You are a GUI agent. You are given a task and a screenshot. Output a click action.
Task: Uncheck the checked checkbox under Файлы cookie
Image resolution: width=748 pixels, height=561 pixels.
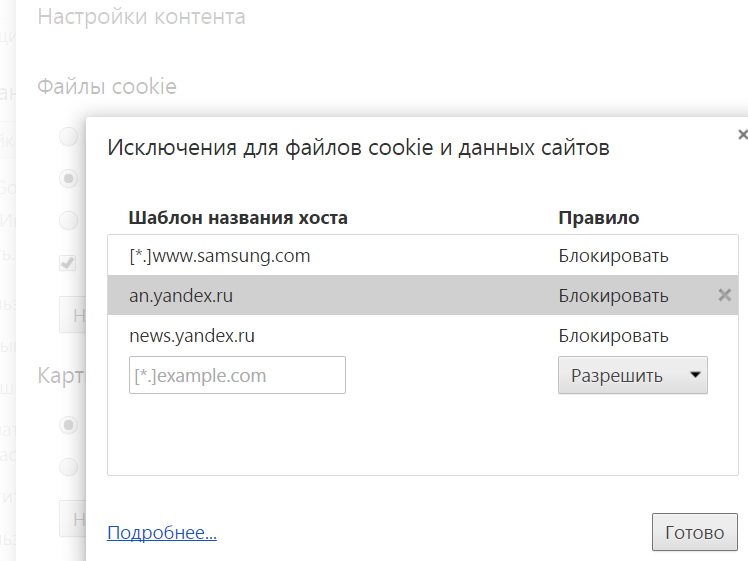(x=68, y=263)
